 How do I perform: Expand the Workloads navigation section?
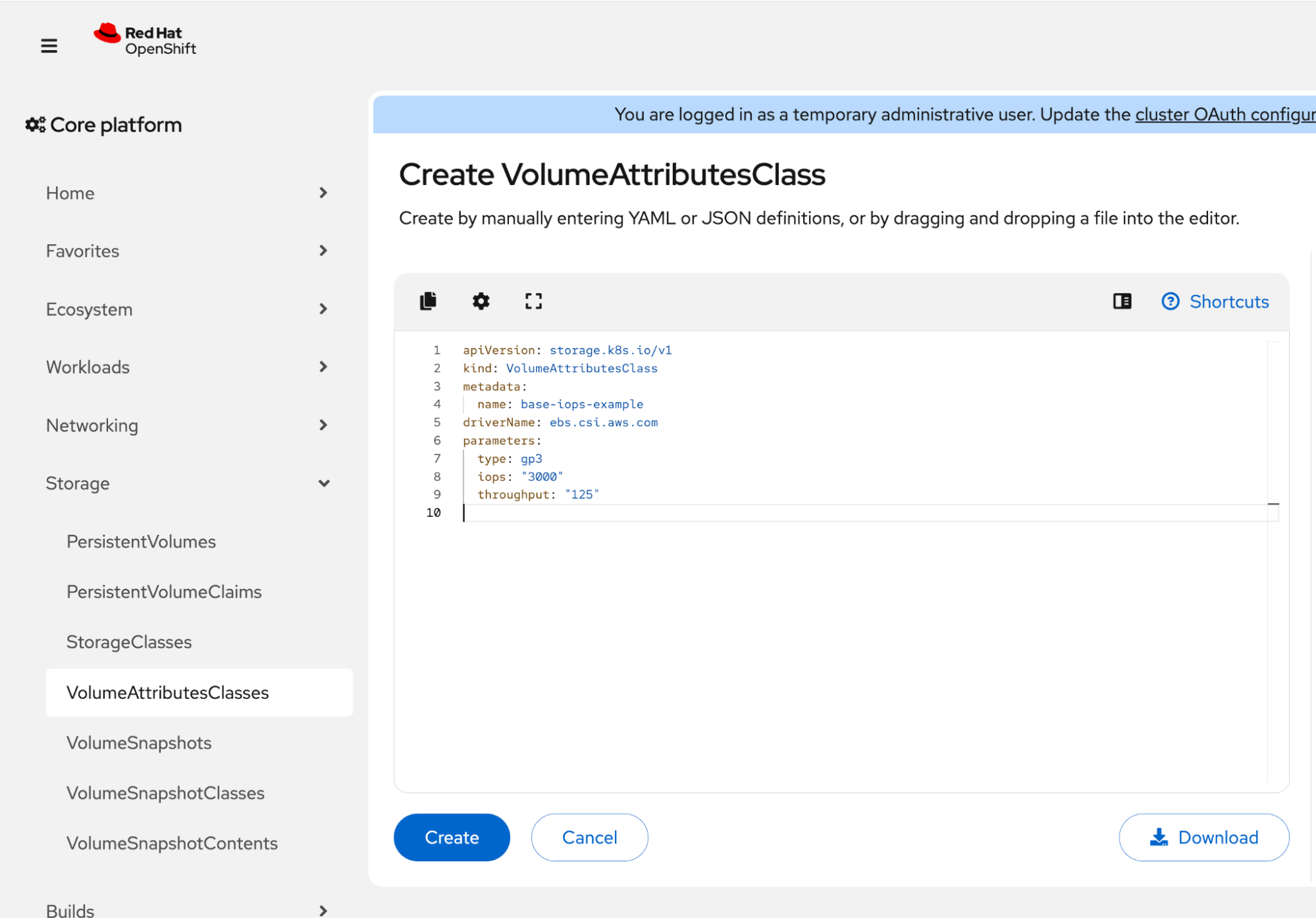click(x=186, y=367)
